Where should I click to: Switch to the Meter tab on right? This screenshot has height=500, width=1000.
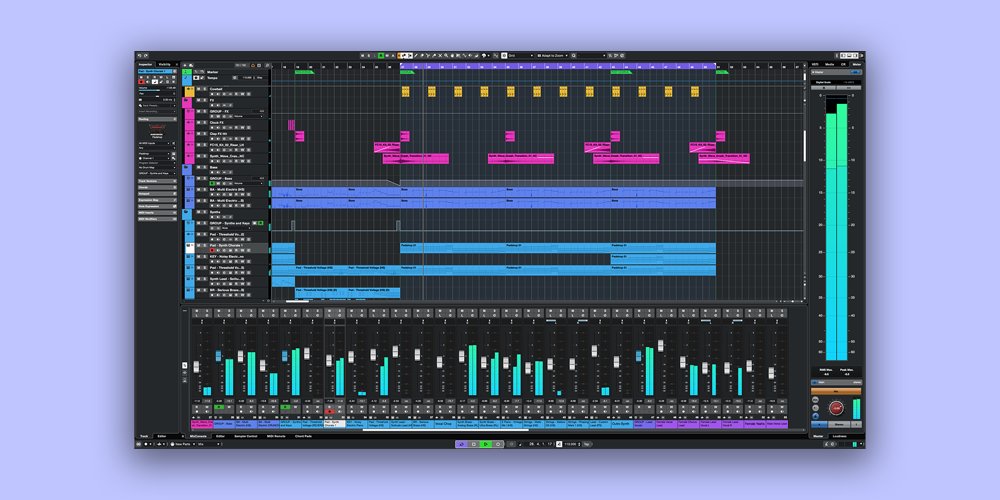856,64
